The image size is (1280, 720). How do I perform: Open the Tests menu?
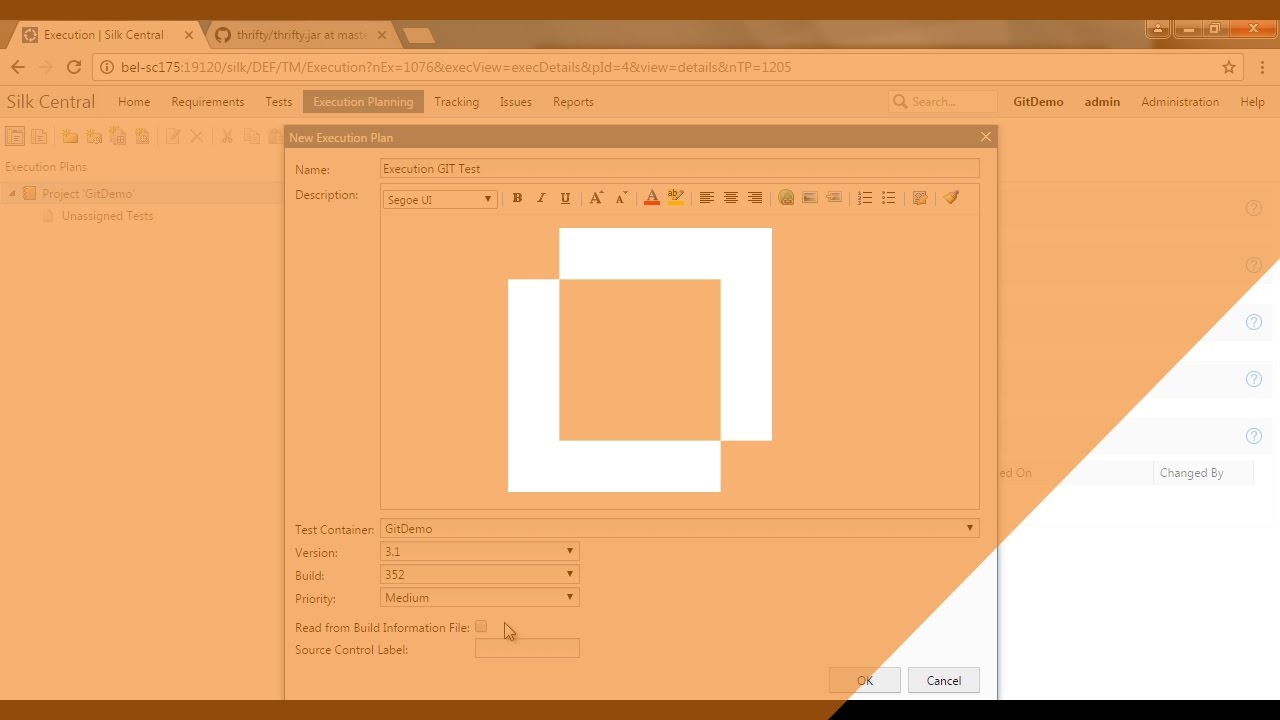279,102
